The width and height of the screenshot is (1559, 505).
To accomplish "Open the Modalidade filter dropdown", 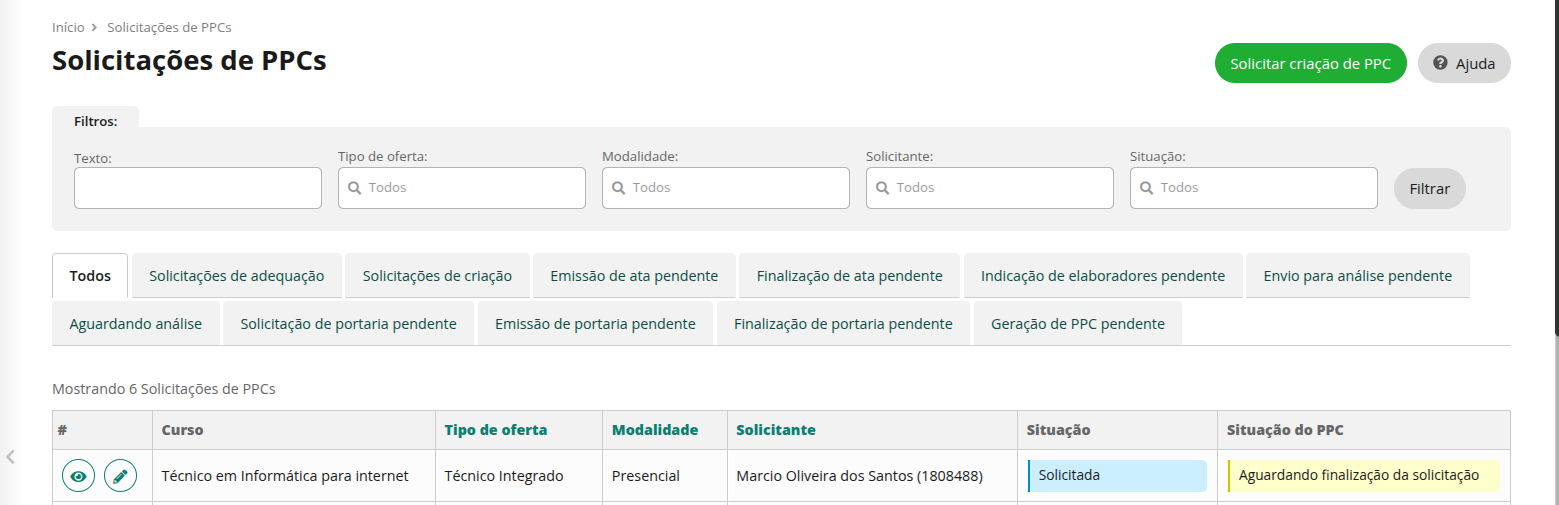I will (725, 188).
